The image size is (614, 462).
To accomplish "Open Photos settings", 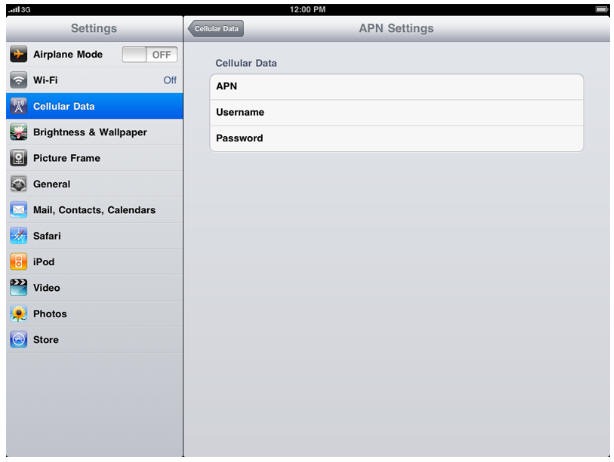I will tap(94, 314).
